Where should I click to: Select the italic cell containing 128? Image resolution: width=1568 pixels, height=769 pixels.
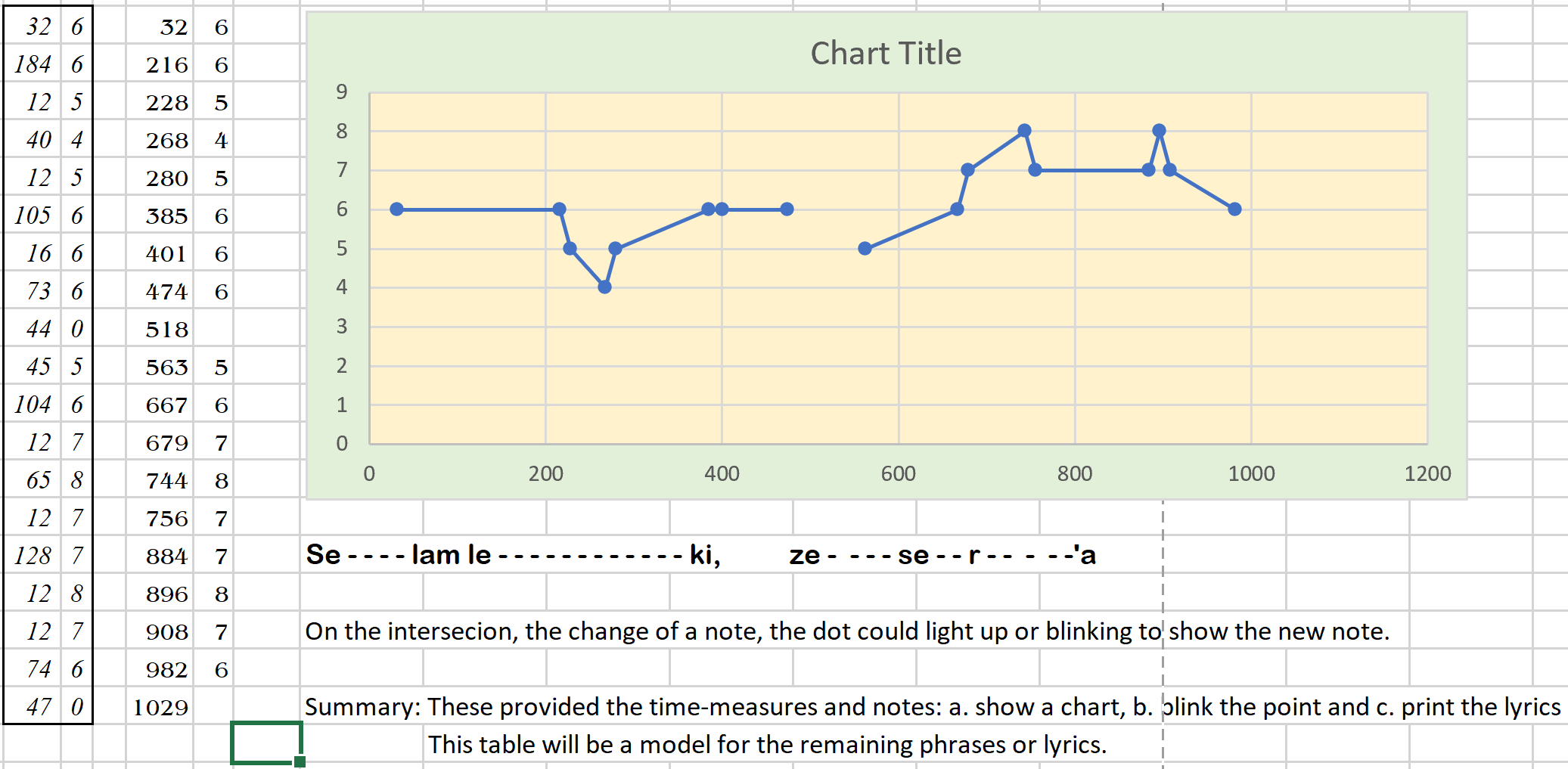click(x=33, y=556)
